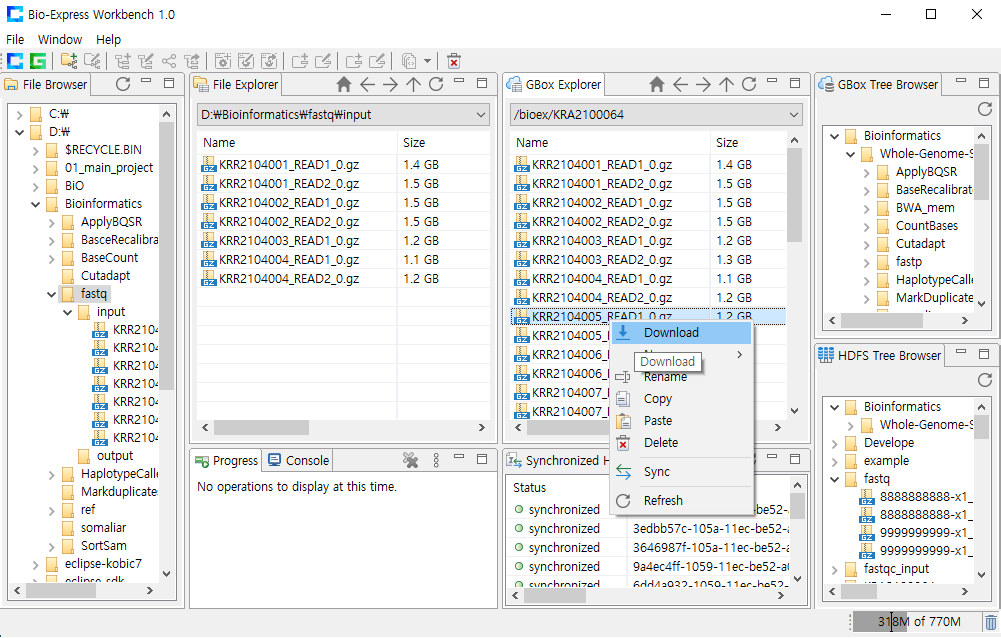Screen dimensions: 1001x638
Task: Select KRR2104003_READ1_0.gz in File Explorer
Action: (289, 241)
